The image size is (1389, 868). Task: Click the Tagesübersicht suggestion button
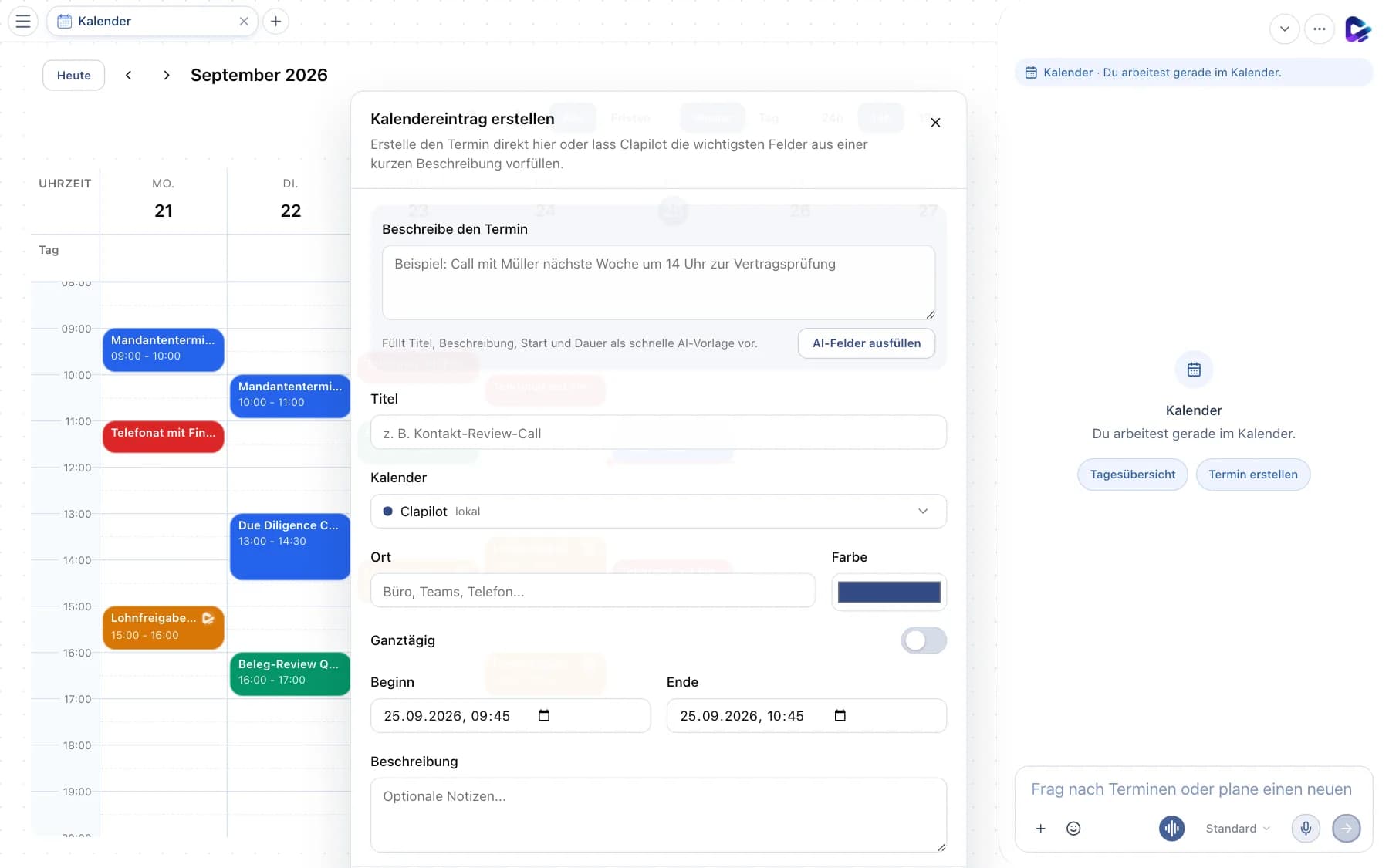click(1132, 475)
